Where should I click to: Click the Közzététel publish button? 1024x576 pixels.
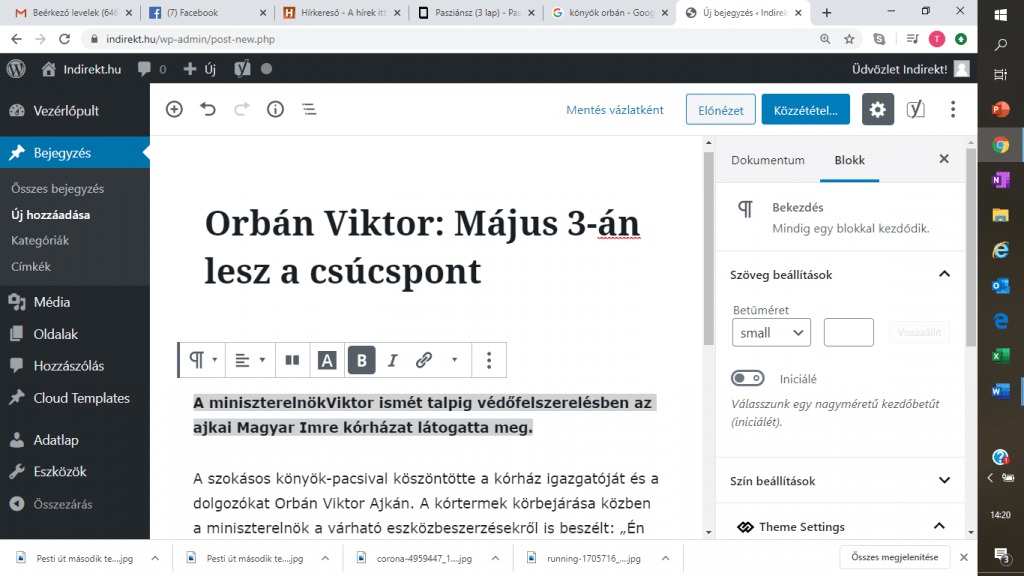click(806, 110)
